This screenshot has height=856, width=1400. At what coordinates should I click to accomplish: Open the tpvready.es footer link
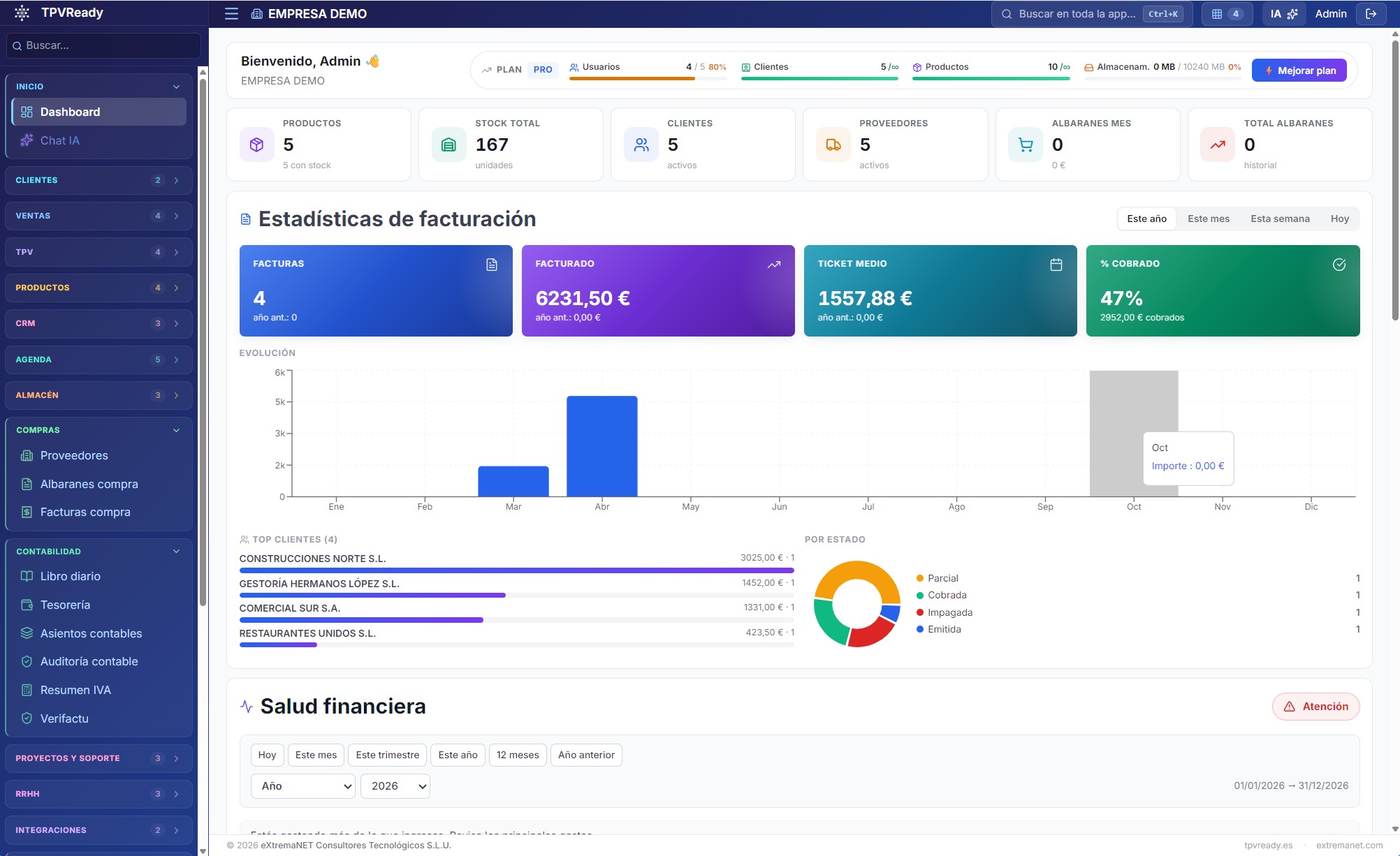pyautogui.click(x=1268, y=846)
